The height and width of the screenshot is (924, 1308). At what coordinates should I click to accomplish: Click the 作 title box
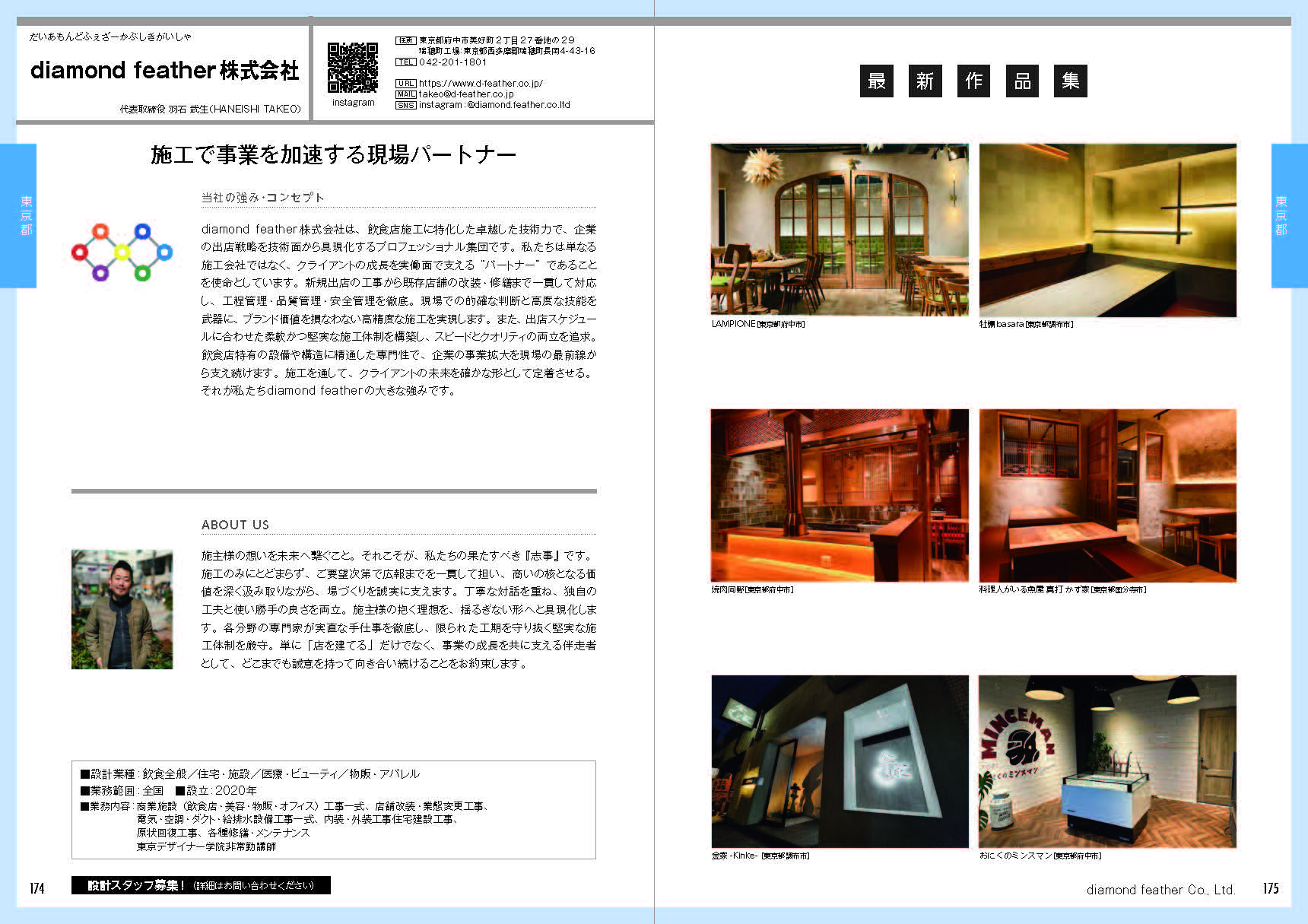tap(973, 81)
